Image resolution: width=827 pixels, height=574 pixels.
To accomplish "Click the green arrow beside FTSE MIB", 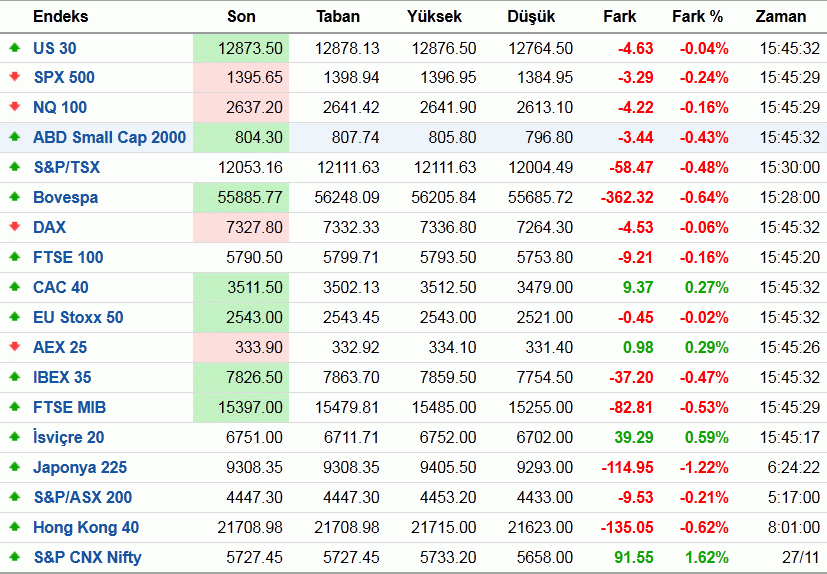I will pos(15,407).
